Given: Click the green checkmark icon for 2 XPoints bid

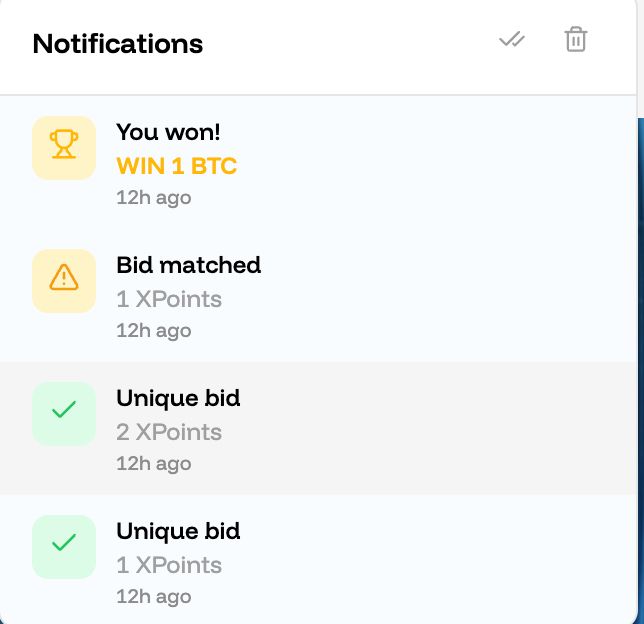Looking at the screenshot, I should point(64,413).
